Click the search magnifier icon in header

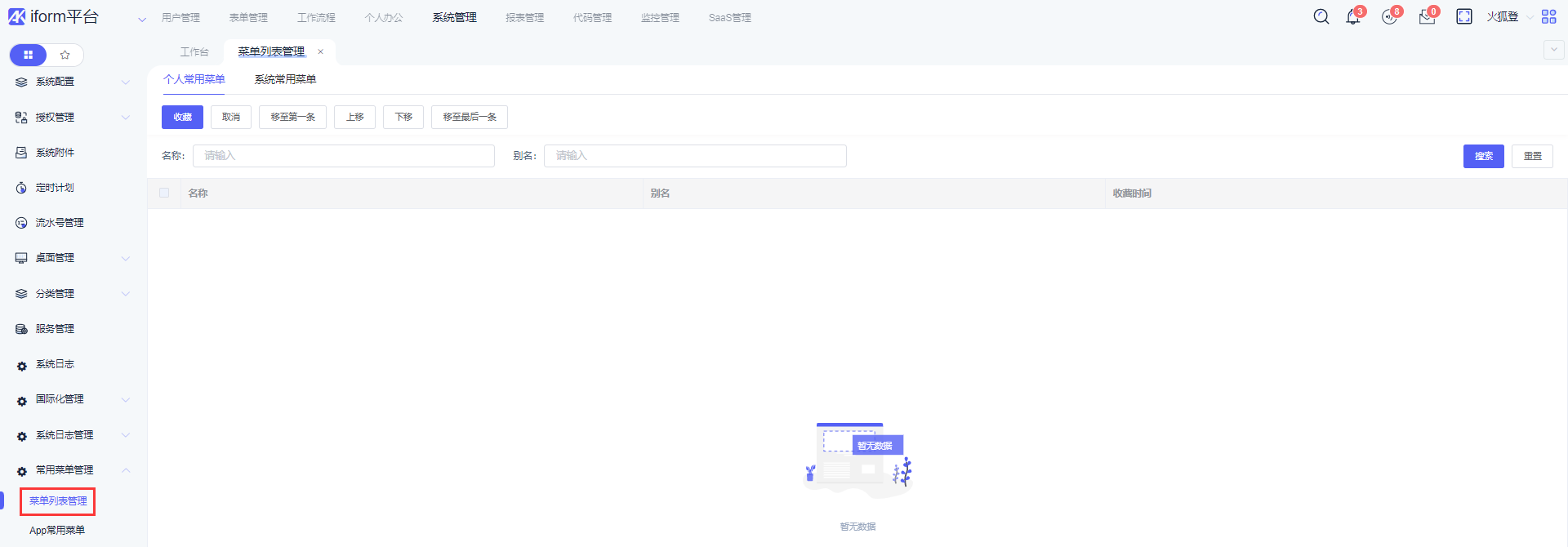1321,17
